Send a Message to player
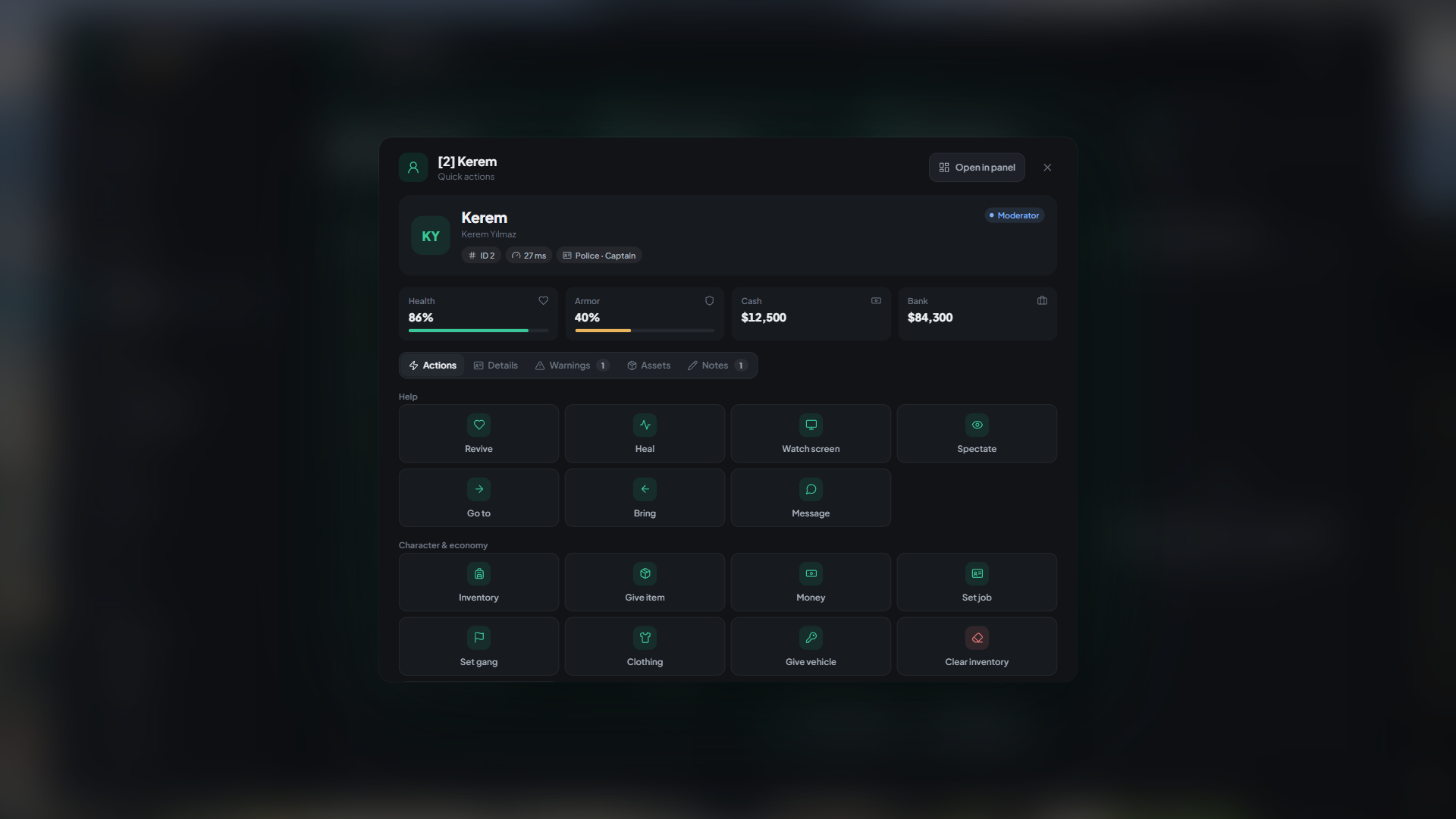Image resolution: width=1456 pixels, height=819 pixels. (811, 497)
